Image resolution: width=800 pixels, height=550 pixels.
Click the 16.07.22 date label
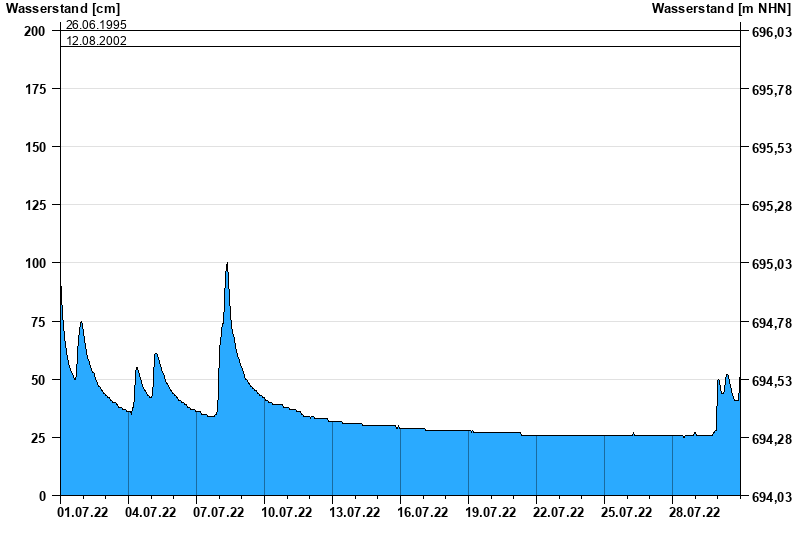tap(422, 513)
